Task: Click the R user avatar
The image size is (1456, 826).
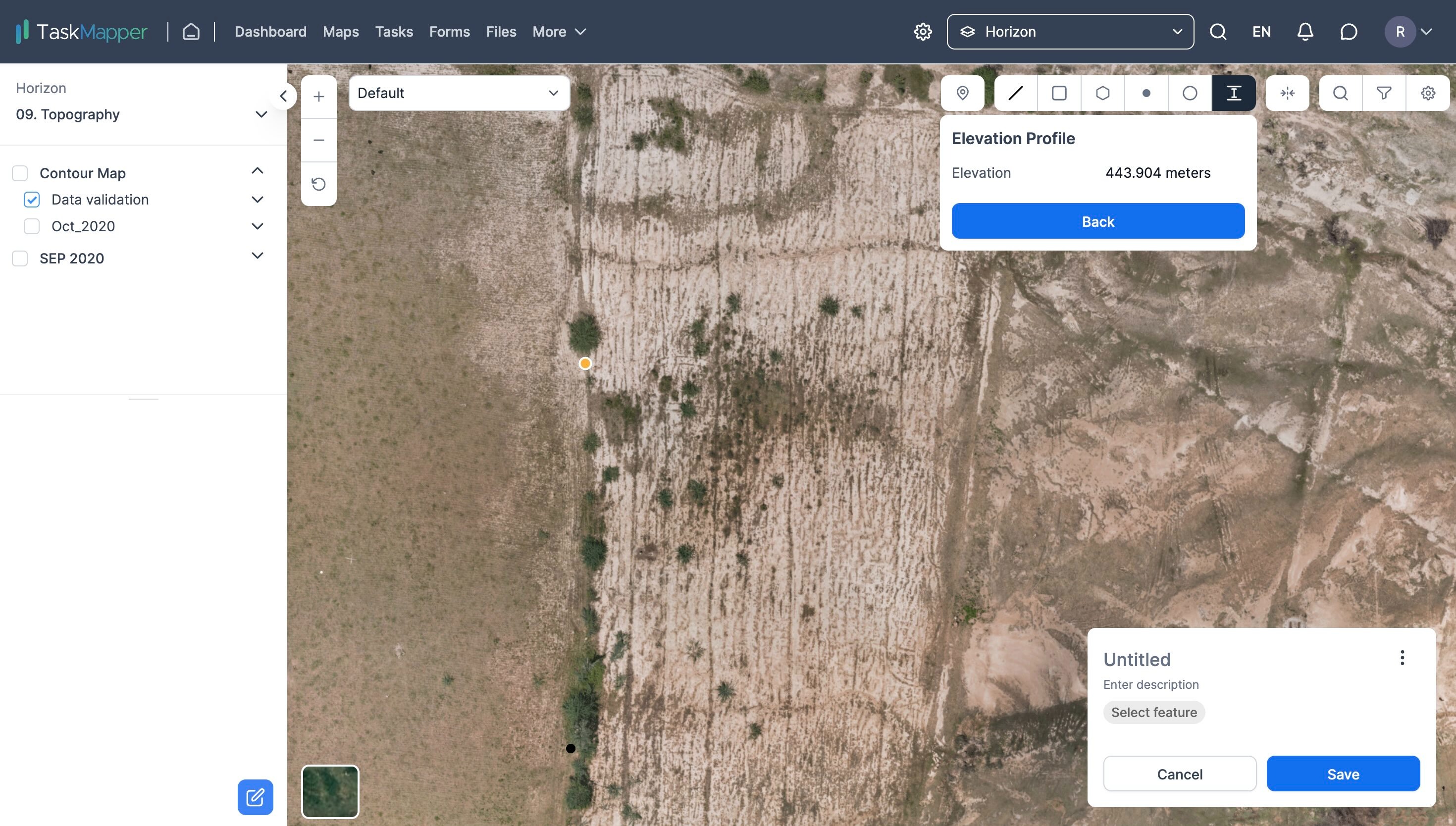Action: 1400,32
